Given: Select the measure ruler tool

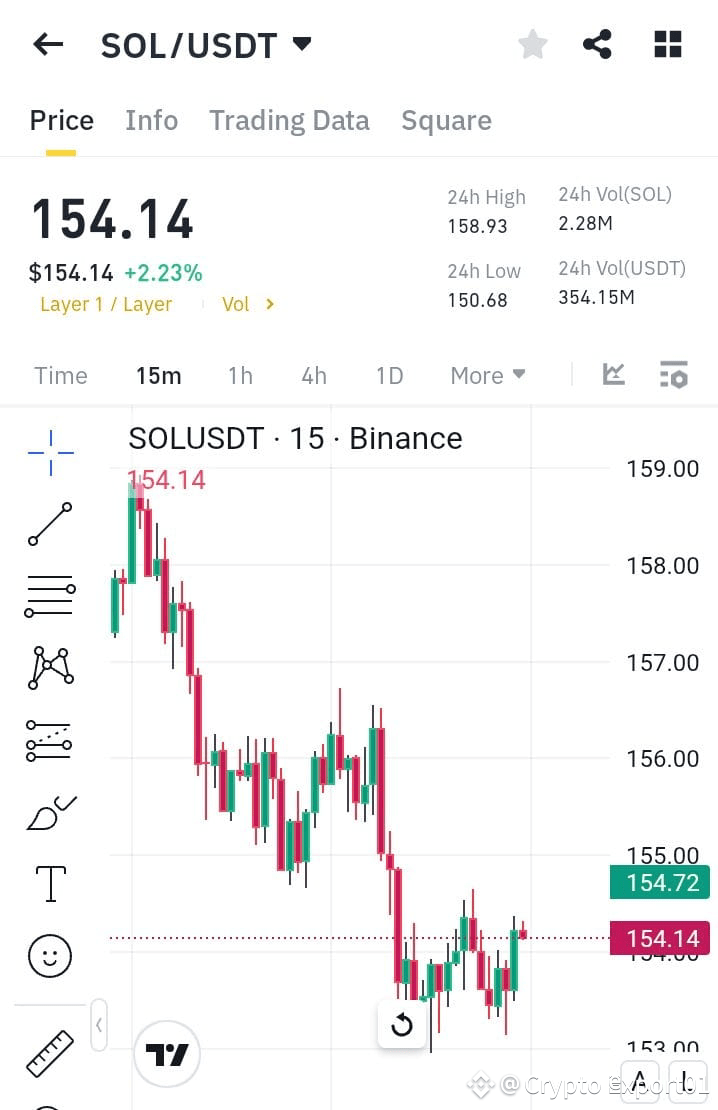Looking at the screenshot, I should click(x=48, y=1052).
